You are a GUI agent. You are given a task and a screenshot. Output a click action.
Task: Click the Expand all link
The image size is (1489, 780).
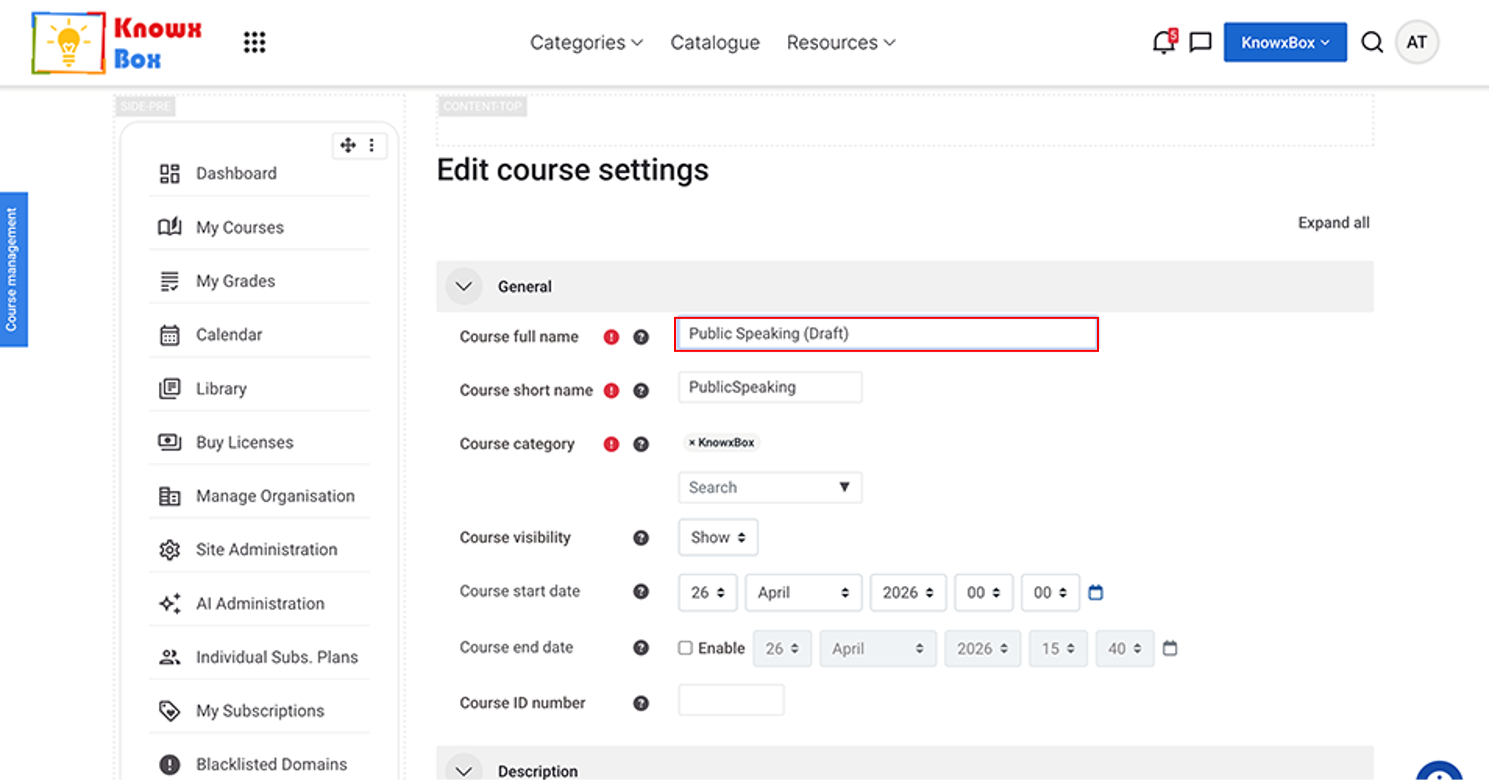pos(1334,223)
